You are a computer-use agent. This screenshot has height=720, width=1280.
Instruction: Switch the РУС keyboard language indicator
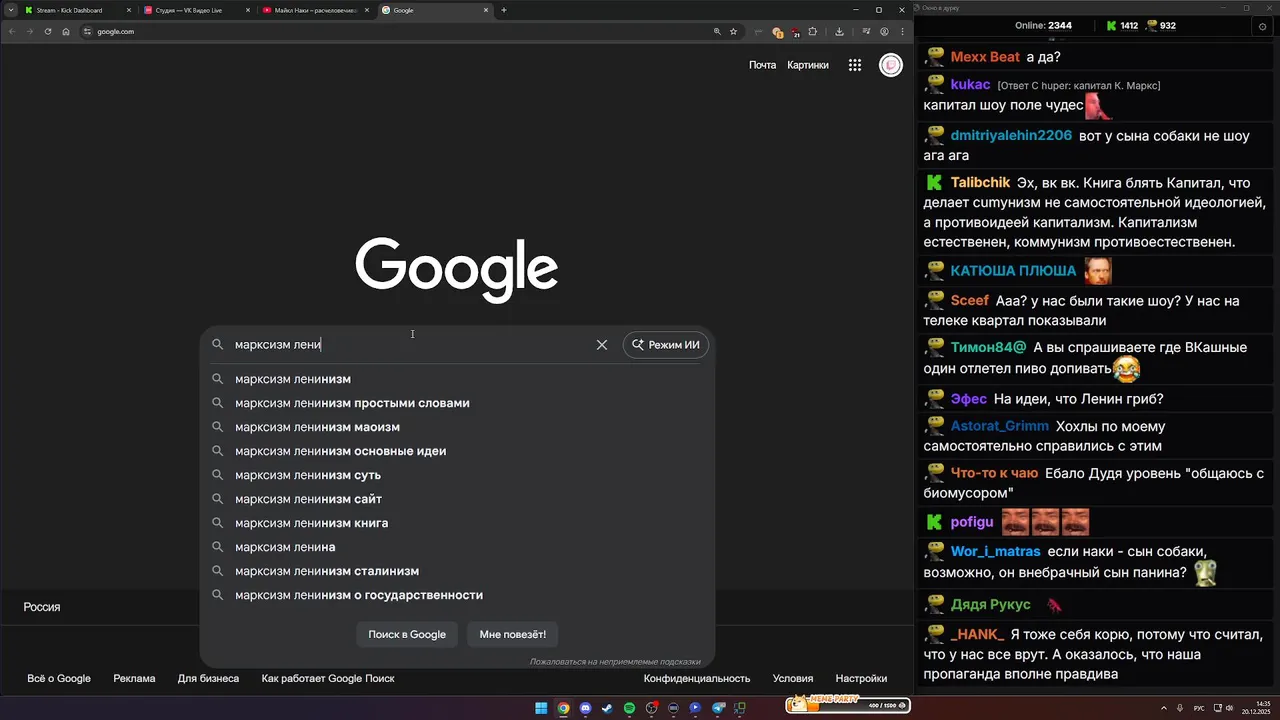(1199, 708)
